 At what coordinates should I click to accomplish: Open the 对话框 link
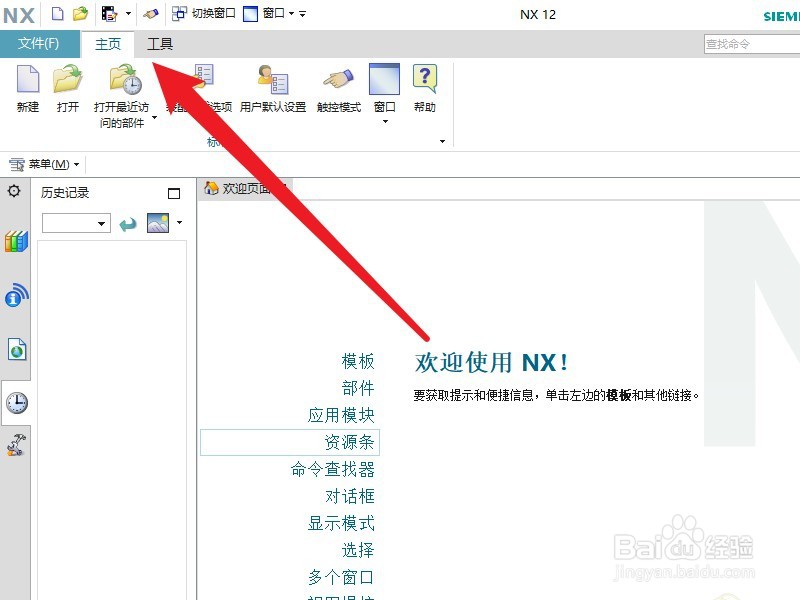[350, 496]
